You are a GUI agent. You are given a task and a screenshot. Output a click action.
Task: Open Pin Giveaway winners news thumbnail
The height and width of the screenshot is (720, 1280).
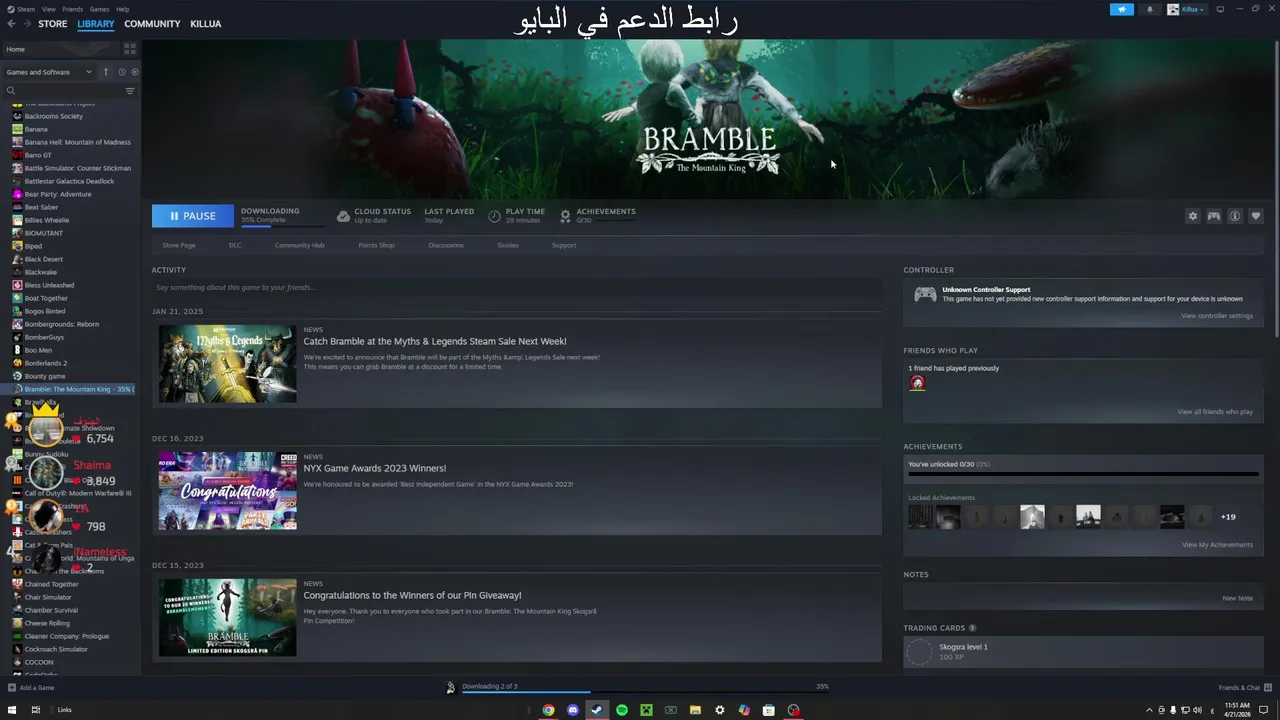point(228,617)
